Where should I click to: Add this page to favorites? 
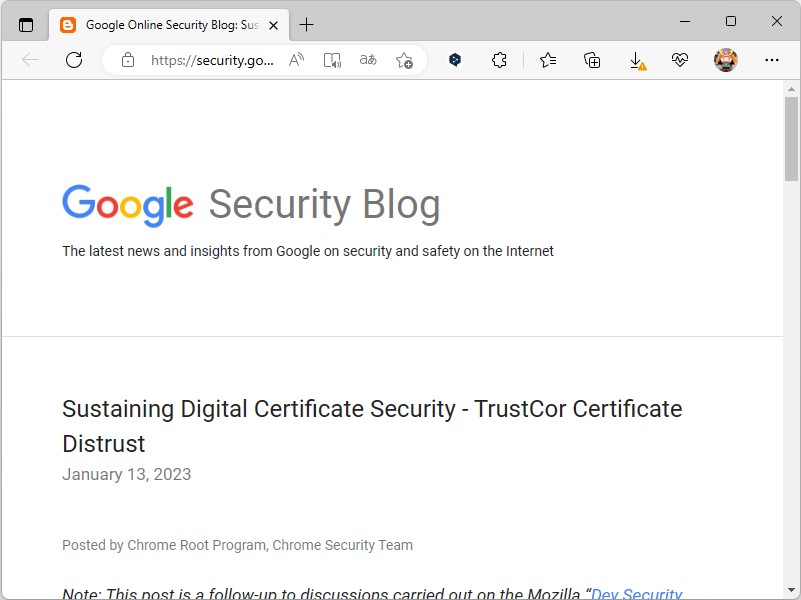click(405, 60)
